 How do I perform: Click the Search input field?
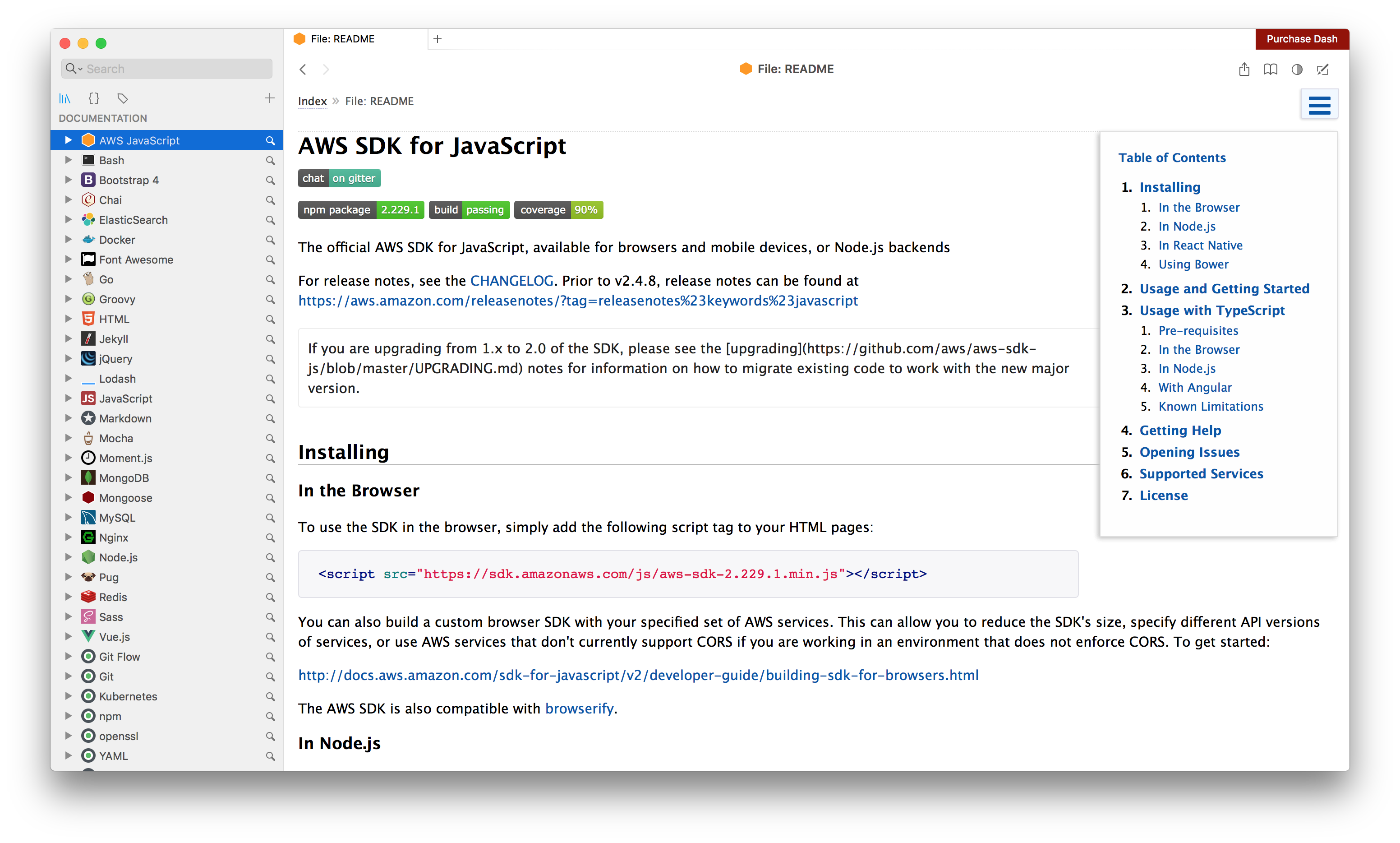tap(166, 69)
